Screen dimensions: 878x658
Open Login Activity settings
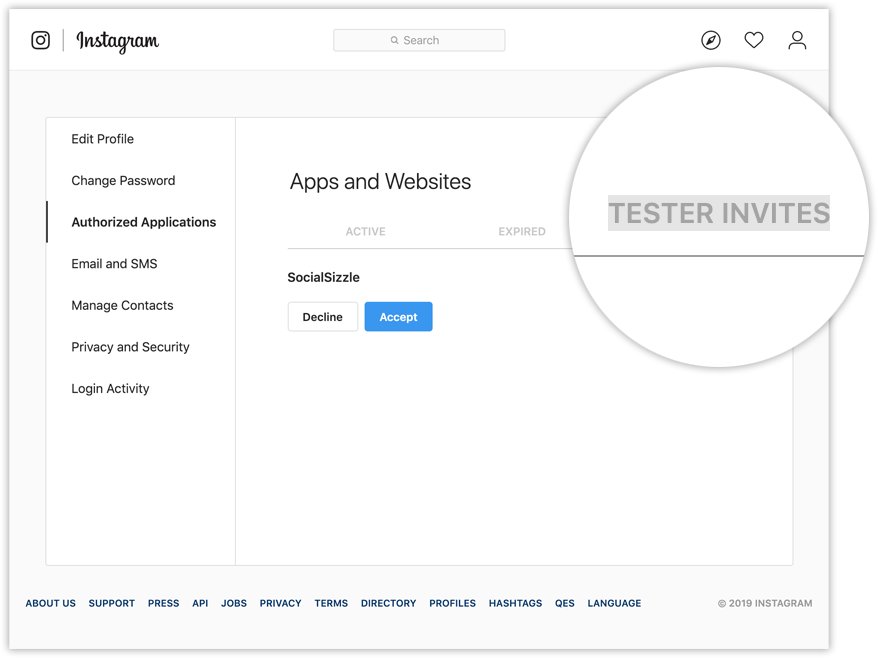(x=110, y=389)
